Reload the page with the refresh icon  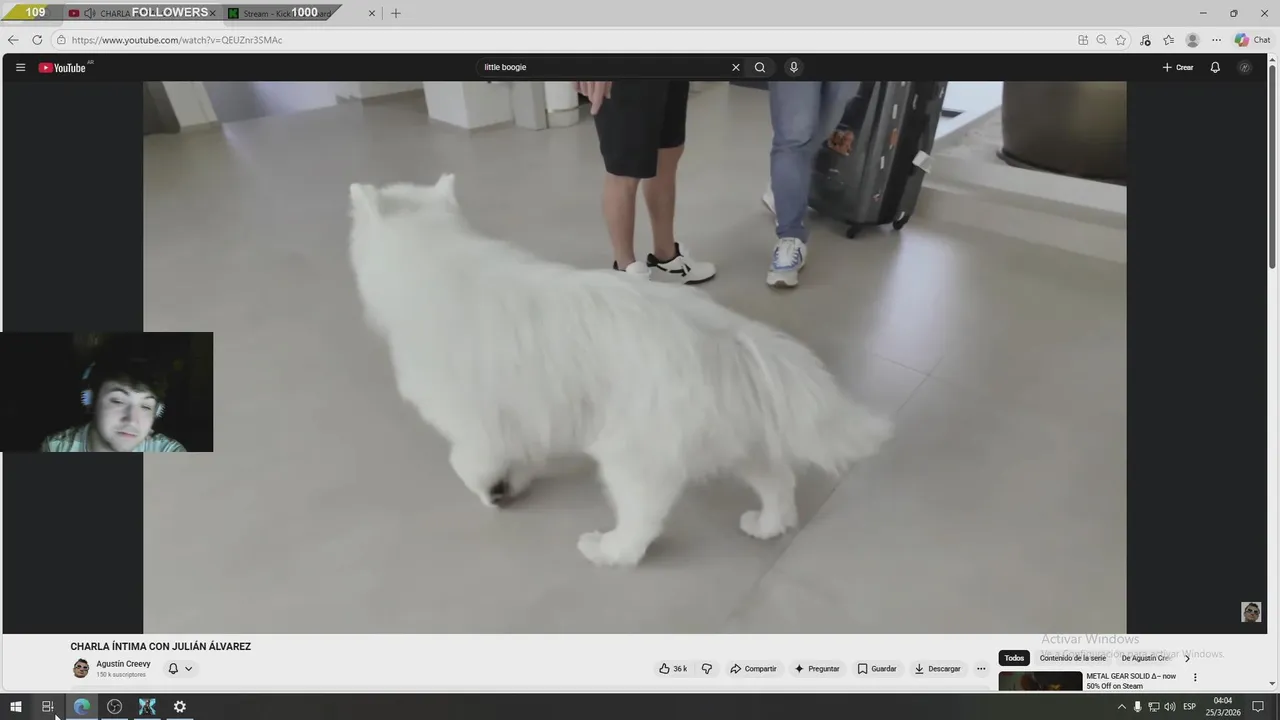(37, 40)
